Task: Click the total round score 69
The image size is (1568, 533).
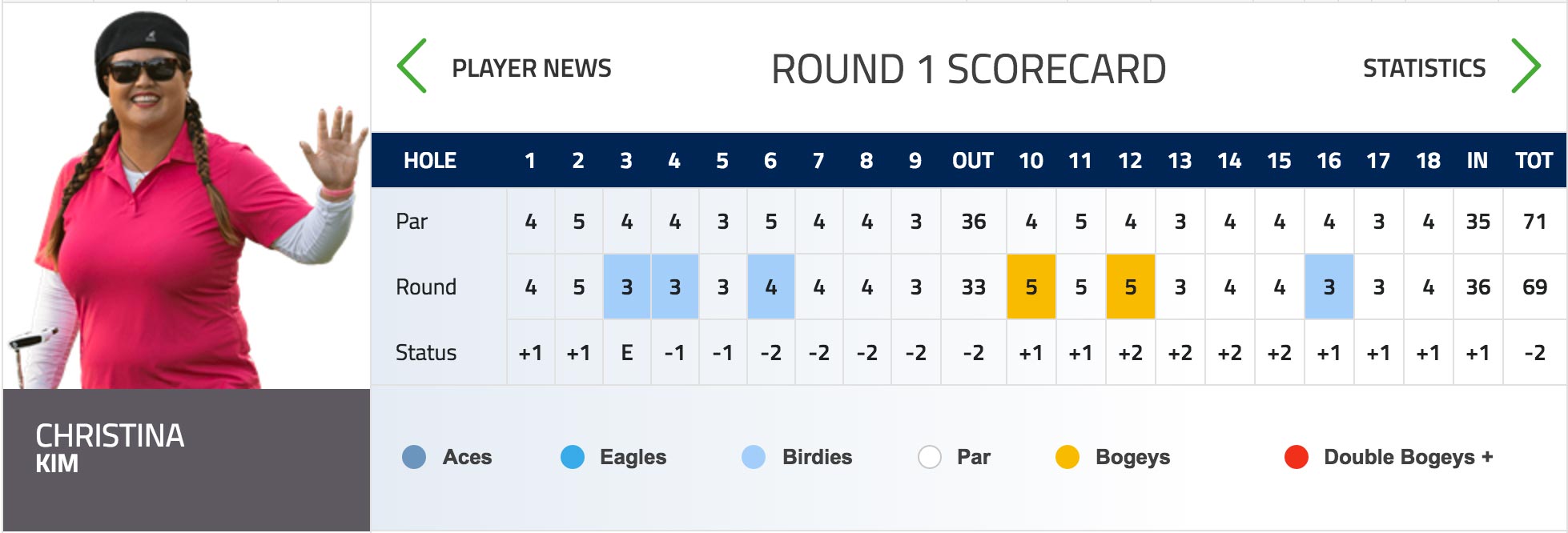Action: pos(1534,287)
